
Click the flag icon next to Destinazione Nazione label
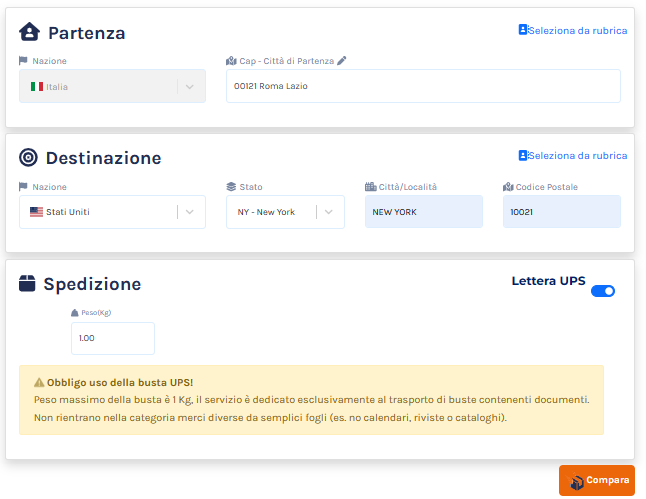tap(23, 187)
